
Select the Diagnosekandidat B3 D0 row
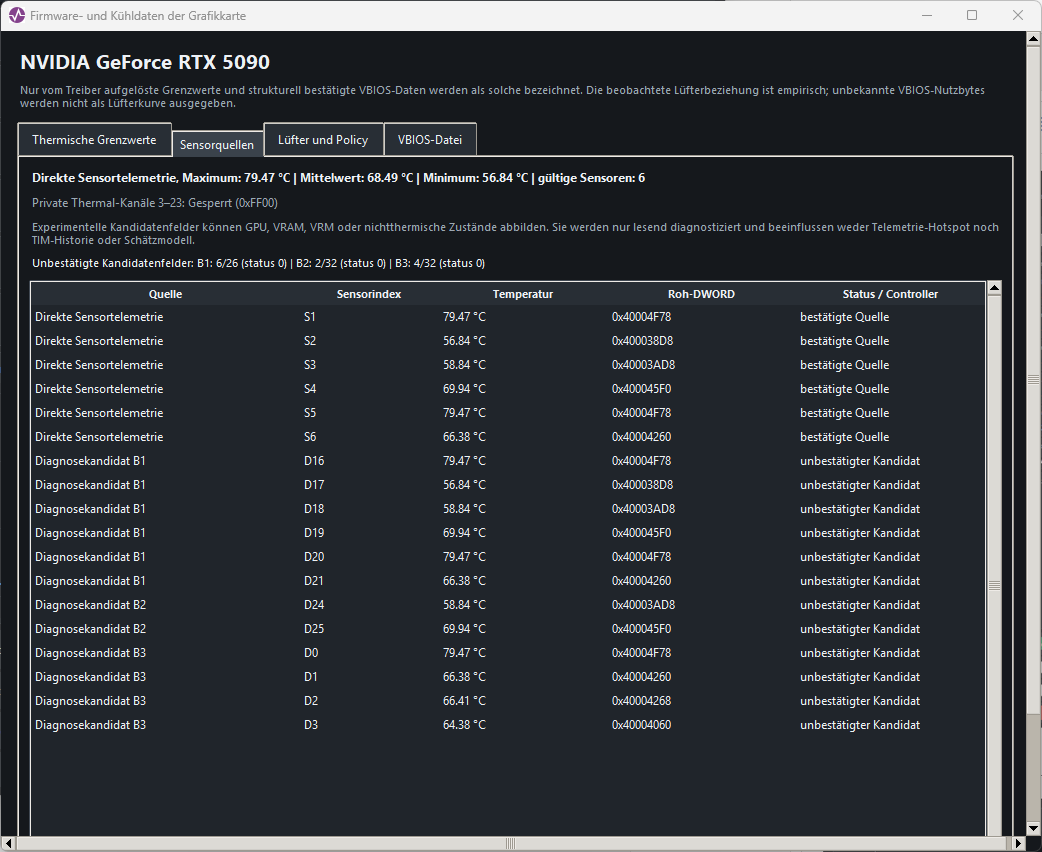coord(508,653)
